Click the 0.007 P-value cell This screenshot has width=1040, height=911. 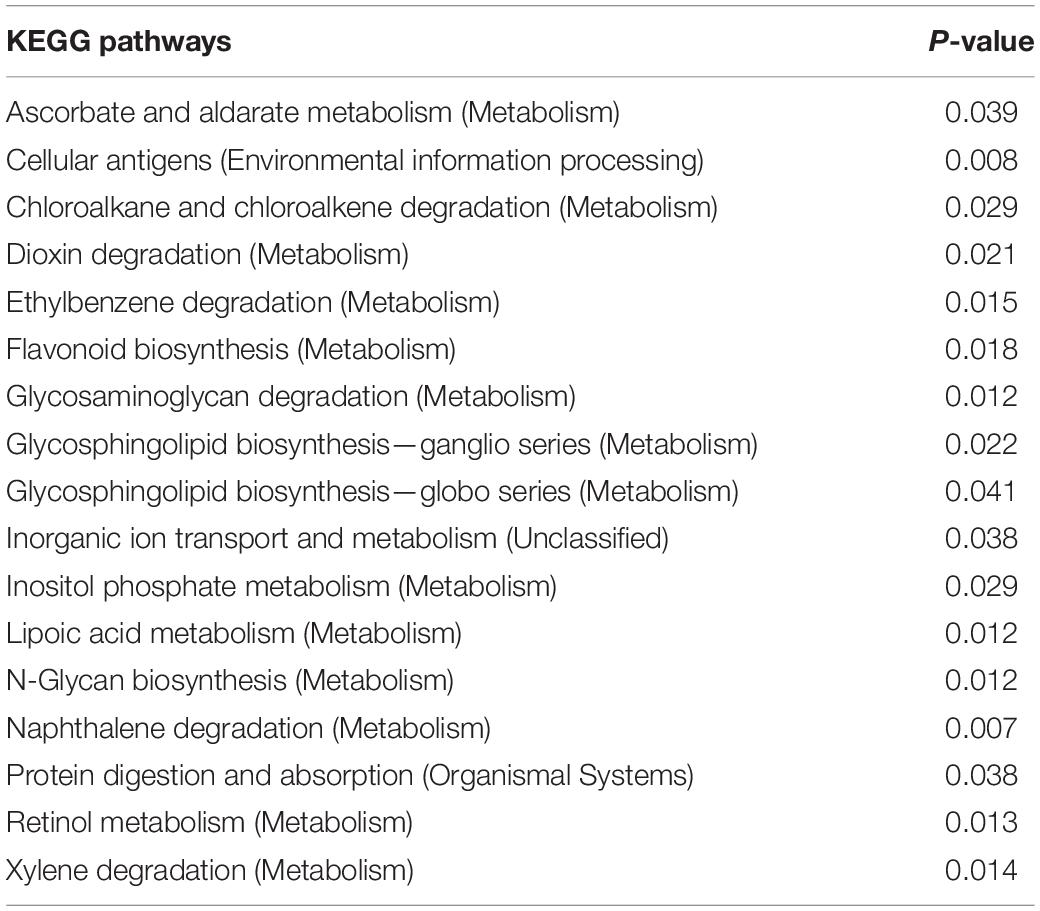click(981, 728)
